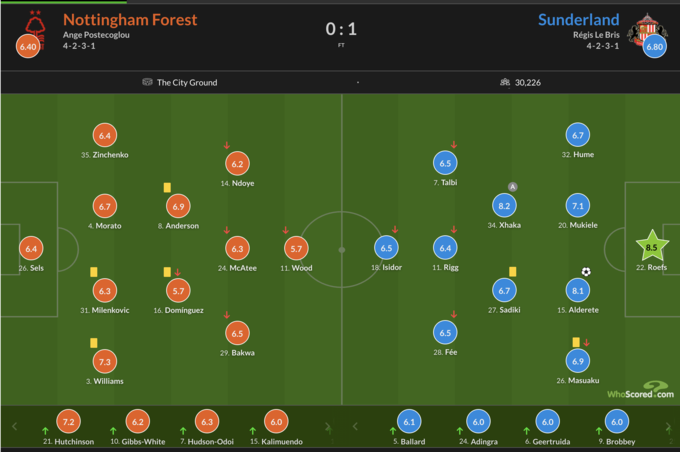Click the goal ball icon by Alderete
680x452 pixels.
(586, 271)
